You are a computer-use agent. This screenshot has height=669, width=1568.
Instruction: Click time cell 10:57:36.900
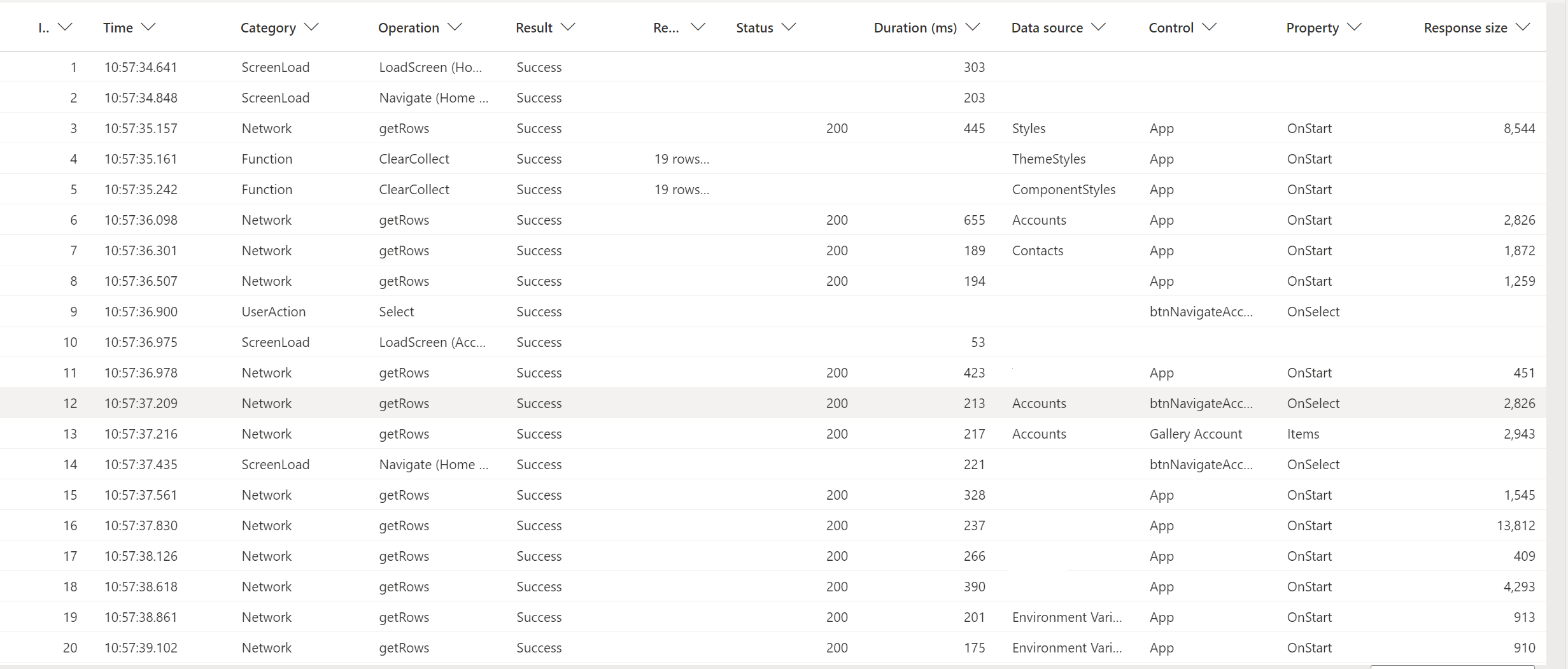point(141,312)
